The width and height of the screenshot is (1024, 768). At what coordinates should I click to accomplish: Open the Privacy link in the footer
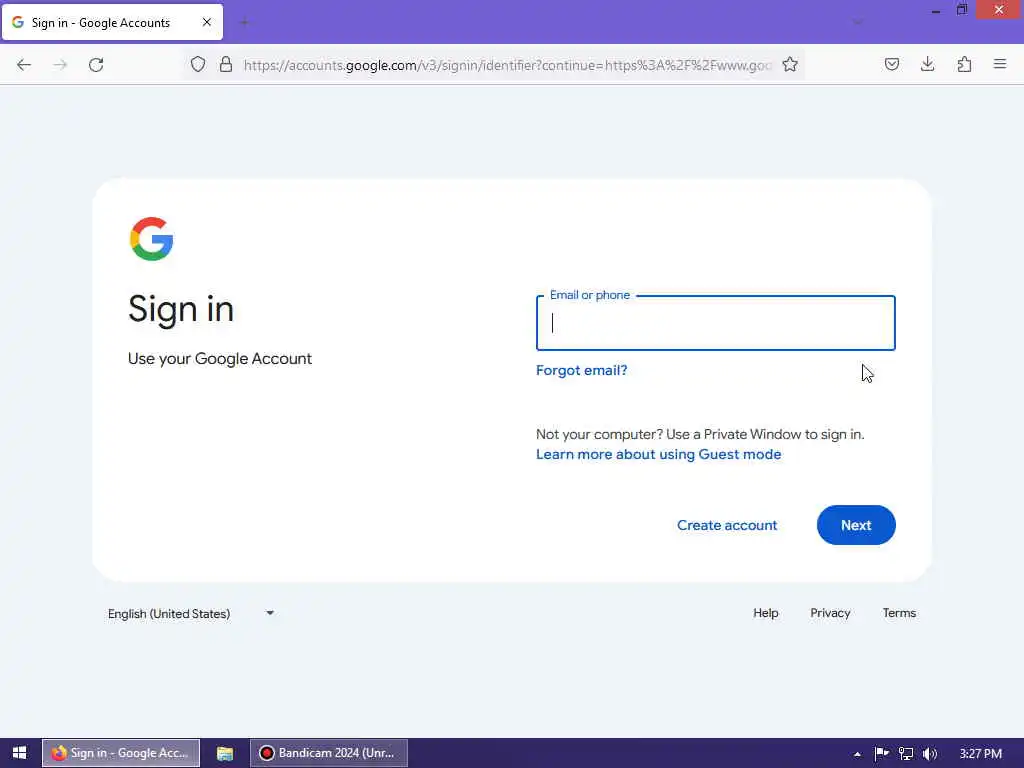click(830, 613)
